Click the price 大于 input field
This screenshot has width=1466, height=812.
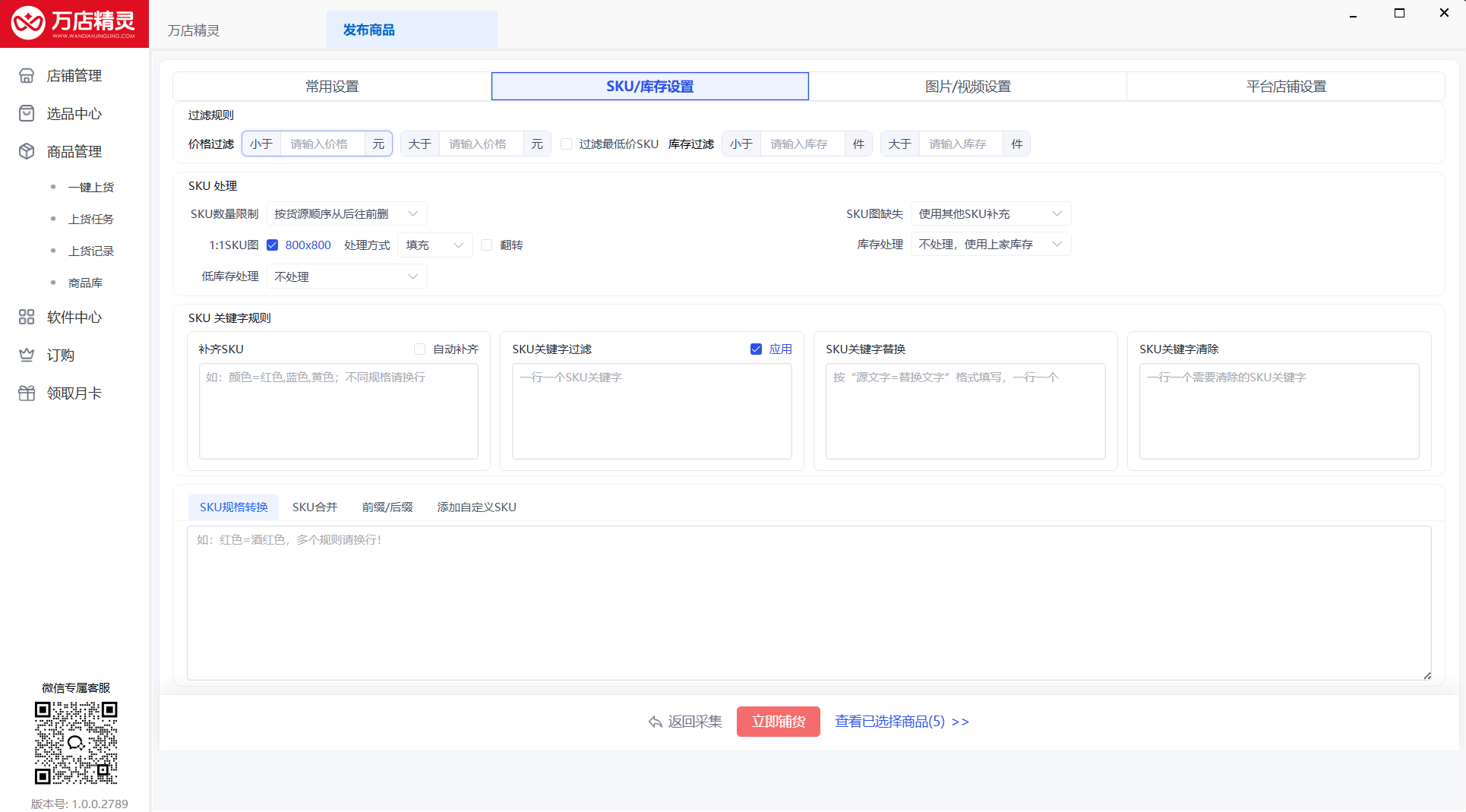tap(481, 144)
